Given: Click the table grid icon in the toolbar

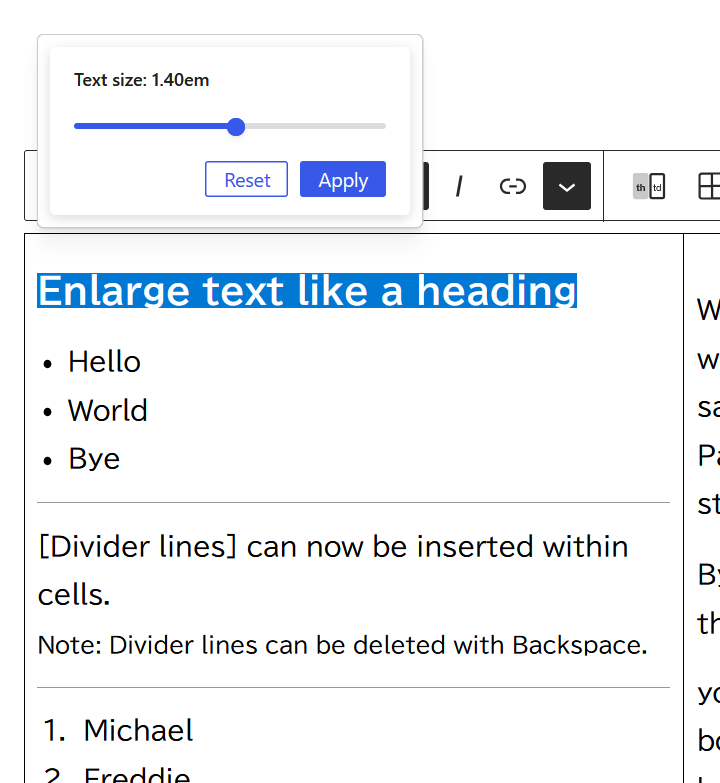Looking at the screenshot, I should 709,186.
